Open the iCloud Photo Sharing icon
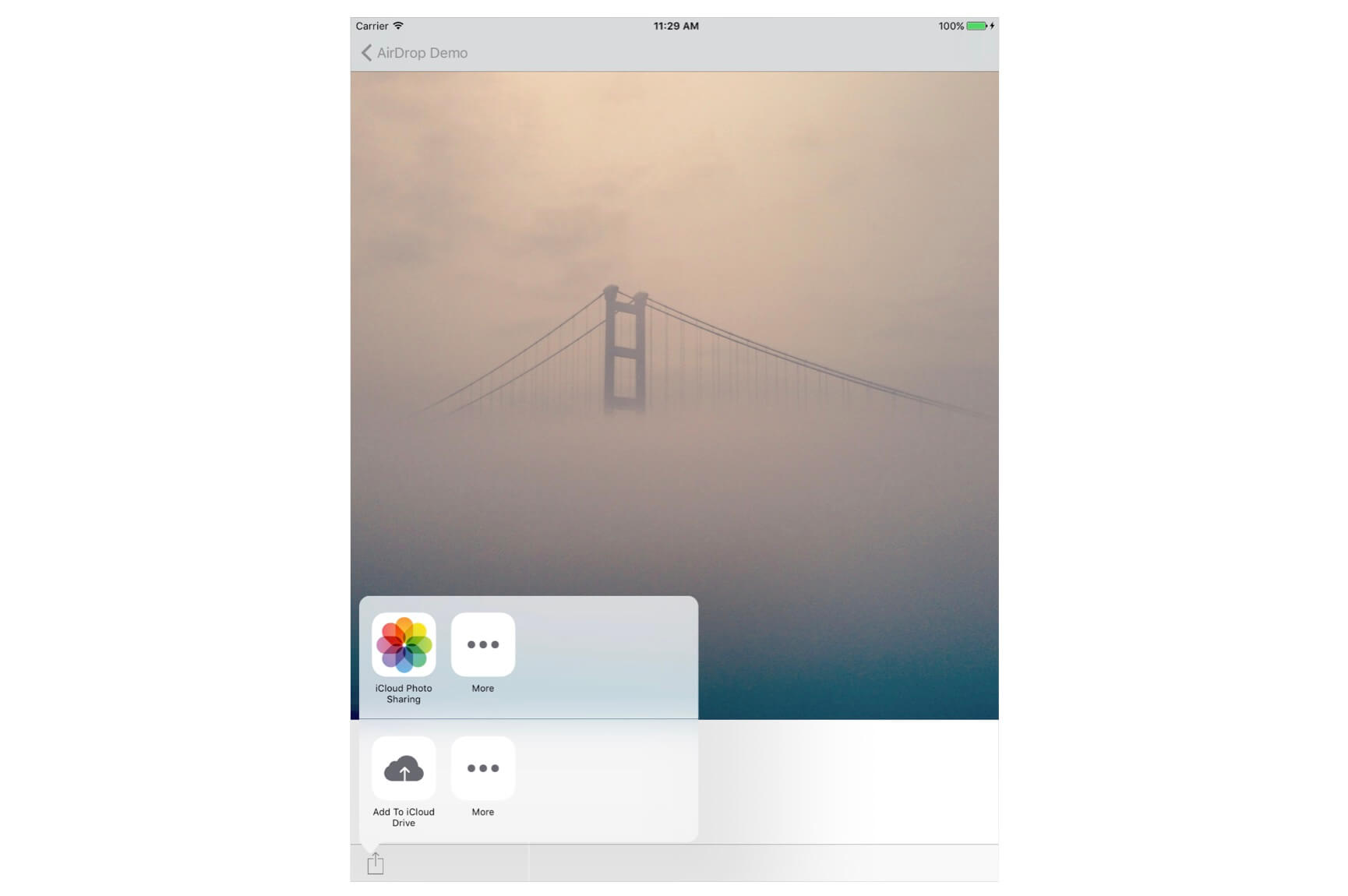This screenshot has width=1348, height=896. click(404, 644)
